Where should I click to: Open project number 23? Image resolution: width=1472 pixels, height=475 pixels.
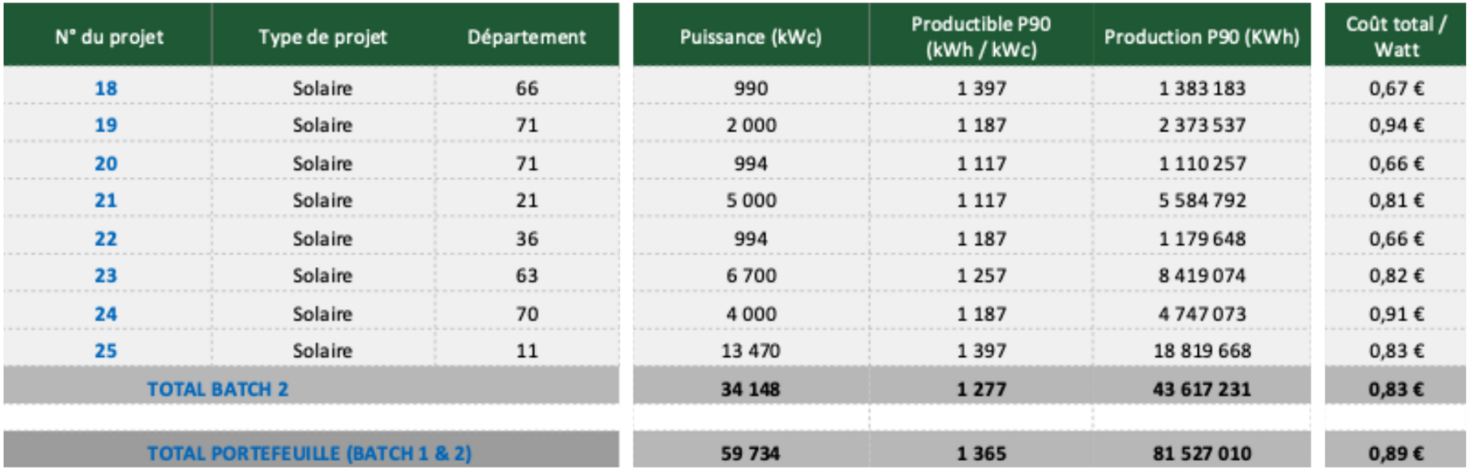pos(106,276)
